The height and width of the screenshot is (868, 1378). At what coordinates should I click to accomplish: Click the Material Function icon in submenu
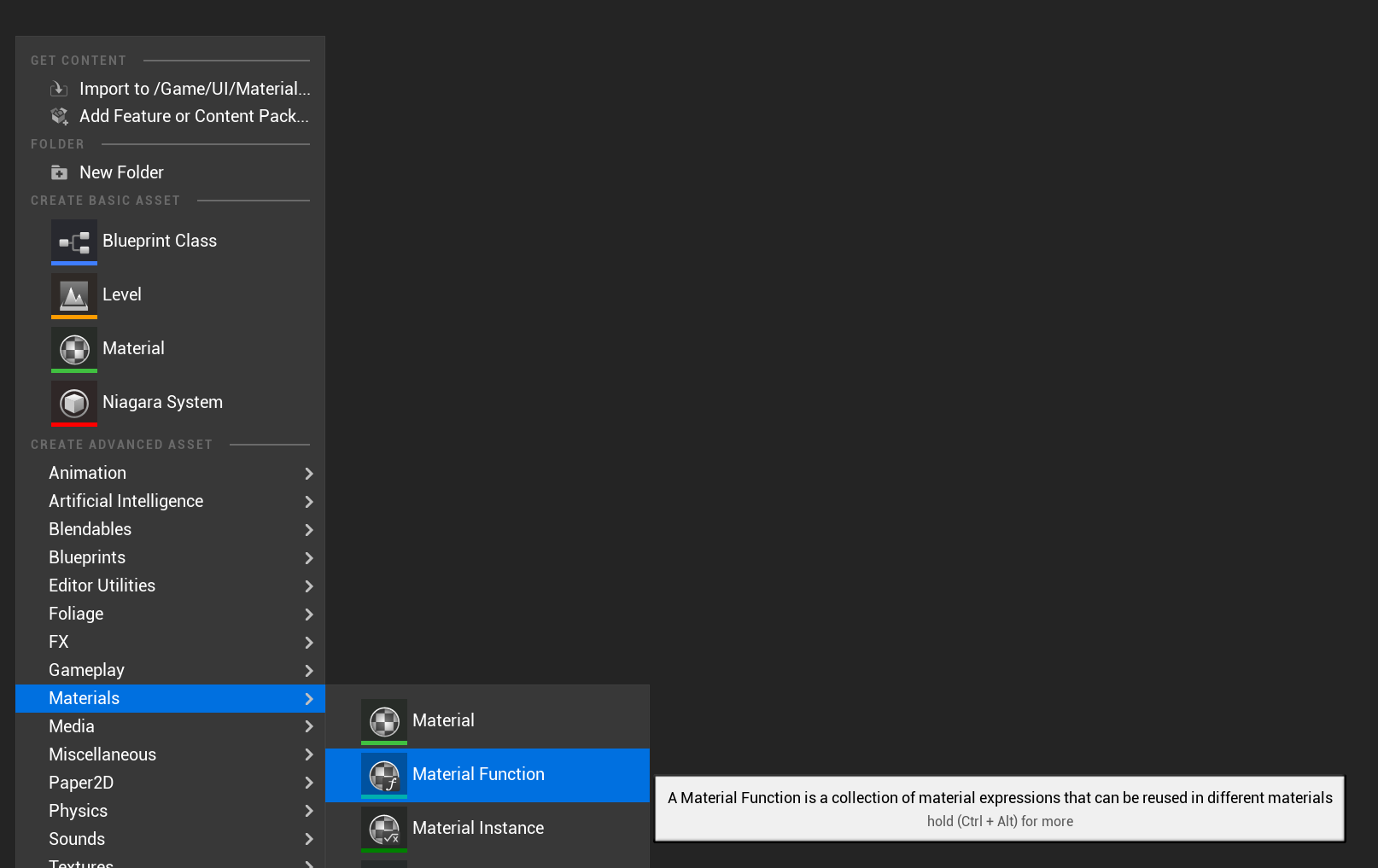pos(384,775)
